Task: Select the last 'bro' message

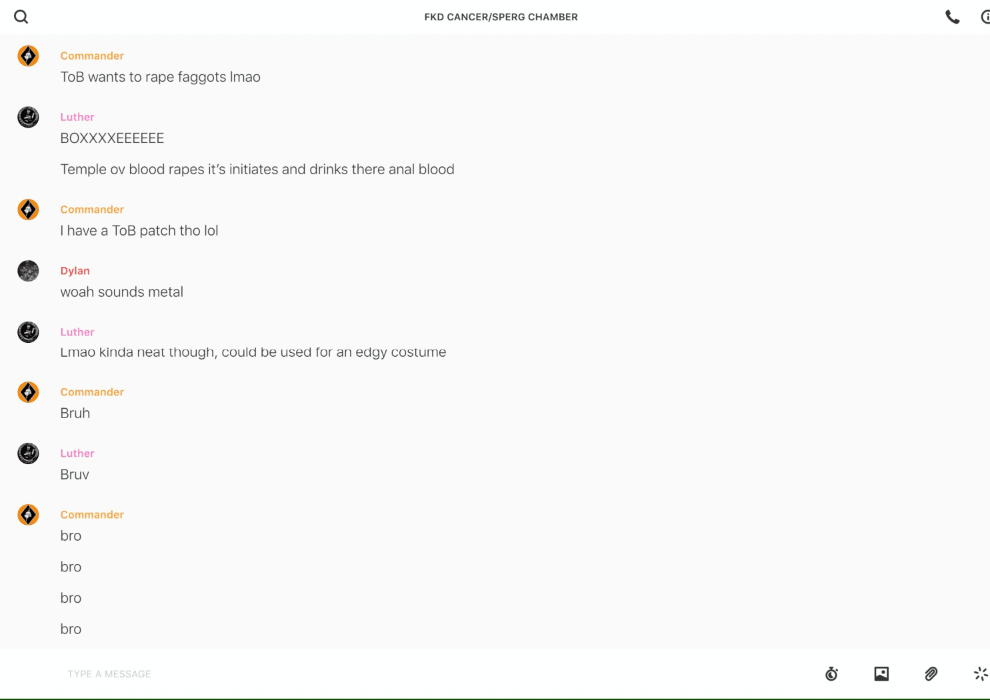Action: pyautogui.click(x=71, y=629)
